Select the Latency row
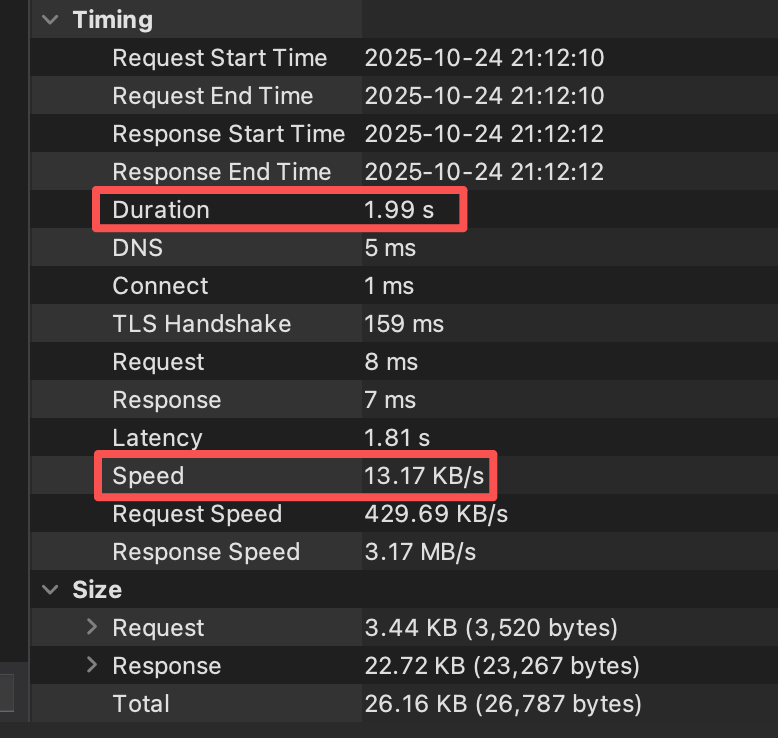The image size is (778, 738). pos(157,438)
